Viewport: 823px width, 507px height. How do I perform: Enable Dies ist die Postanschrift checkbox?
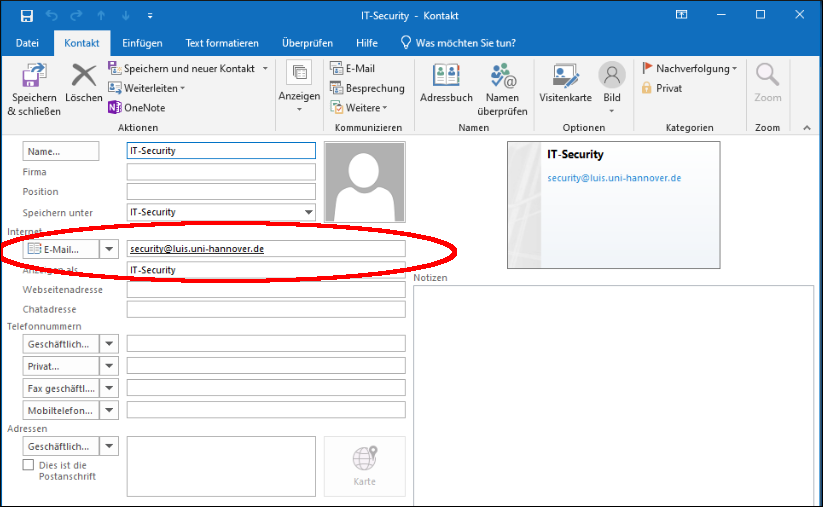pyautogui.click(x=28, y=465)
